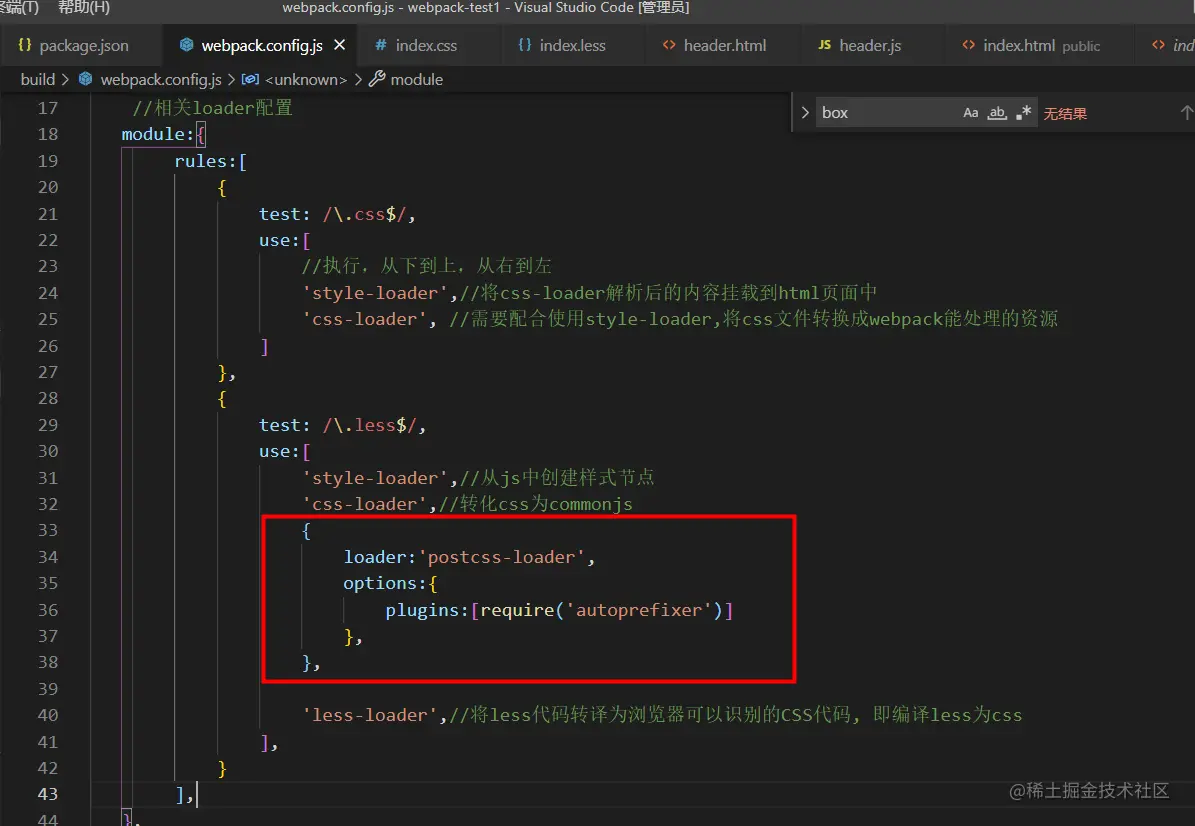Toggle Match Whole Word in find widget

(x=997, y=113)
